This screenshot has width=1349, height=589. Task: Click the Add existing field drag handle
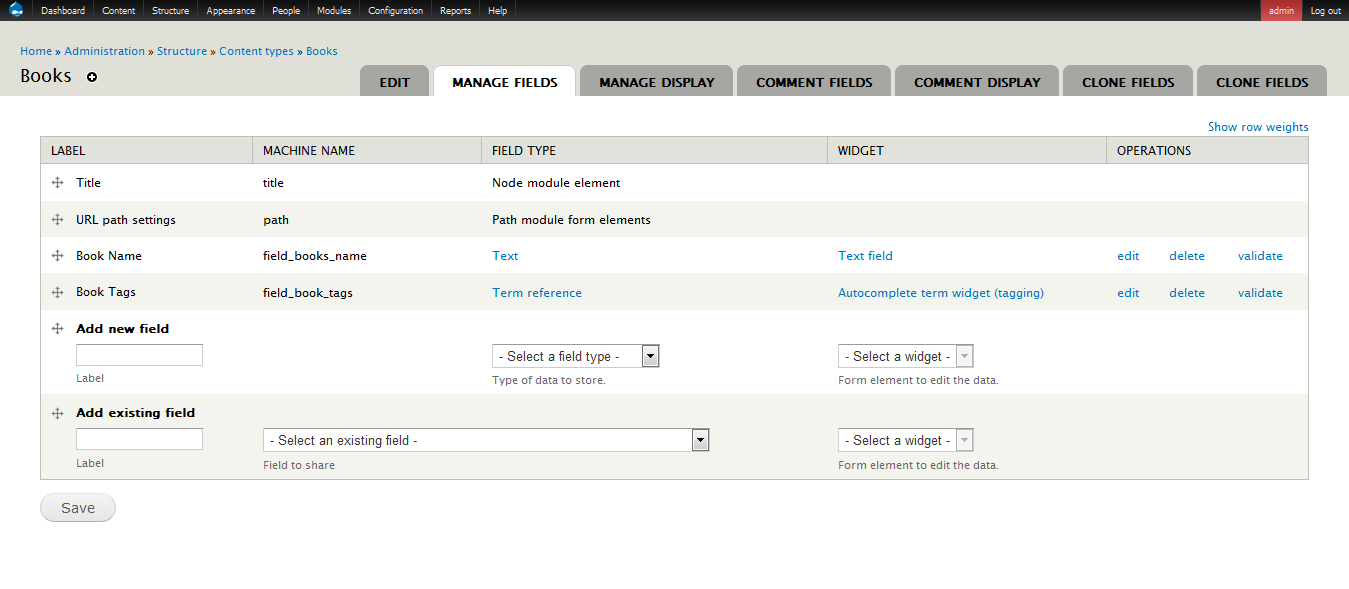pos(57,413)
